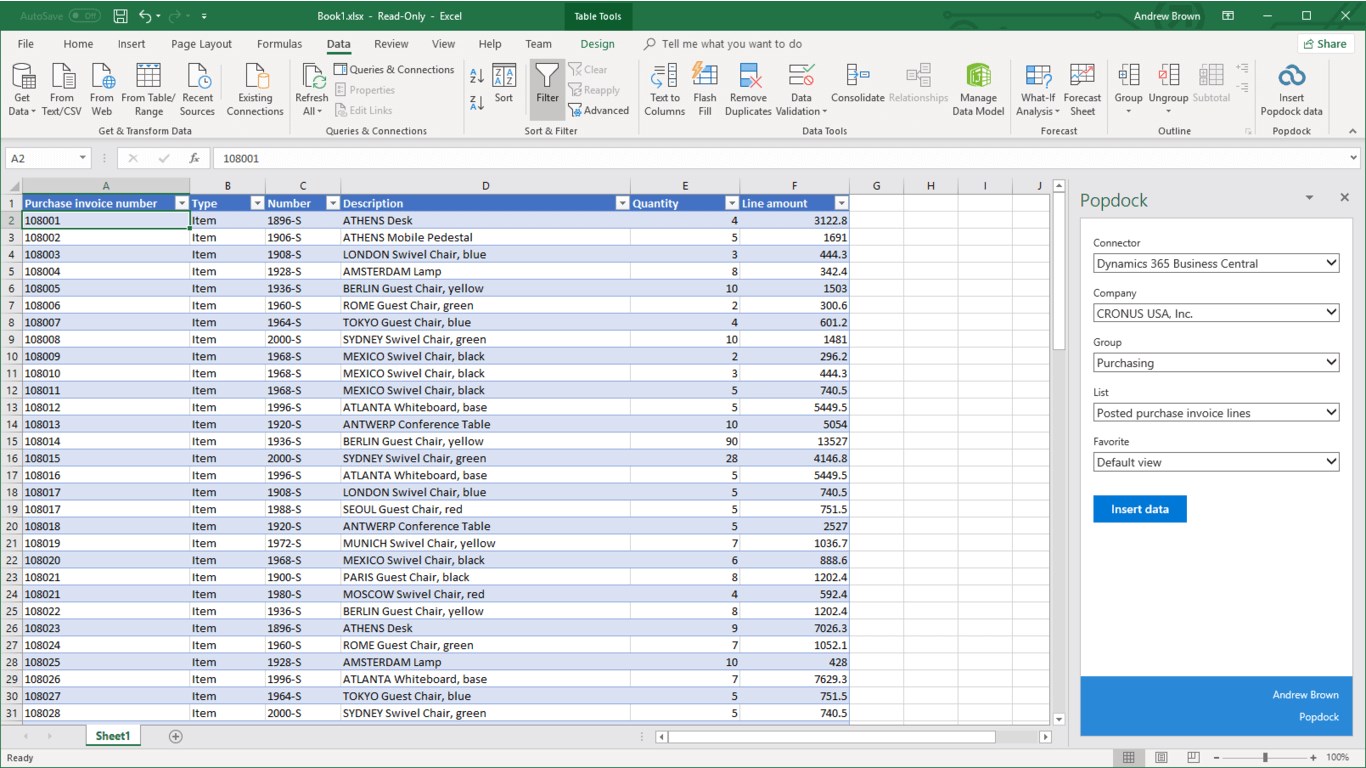
Task: Open Purchase invoice number filter dropdown
Action: pyautogui.click(x=181, y=203)
